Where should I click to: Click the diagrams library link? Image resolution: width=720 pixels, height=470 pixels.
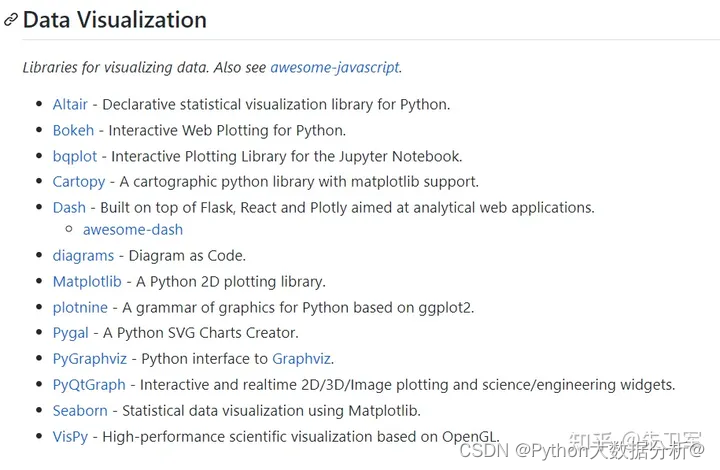[83, 256]
